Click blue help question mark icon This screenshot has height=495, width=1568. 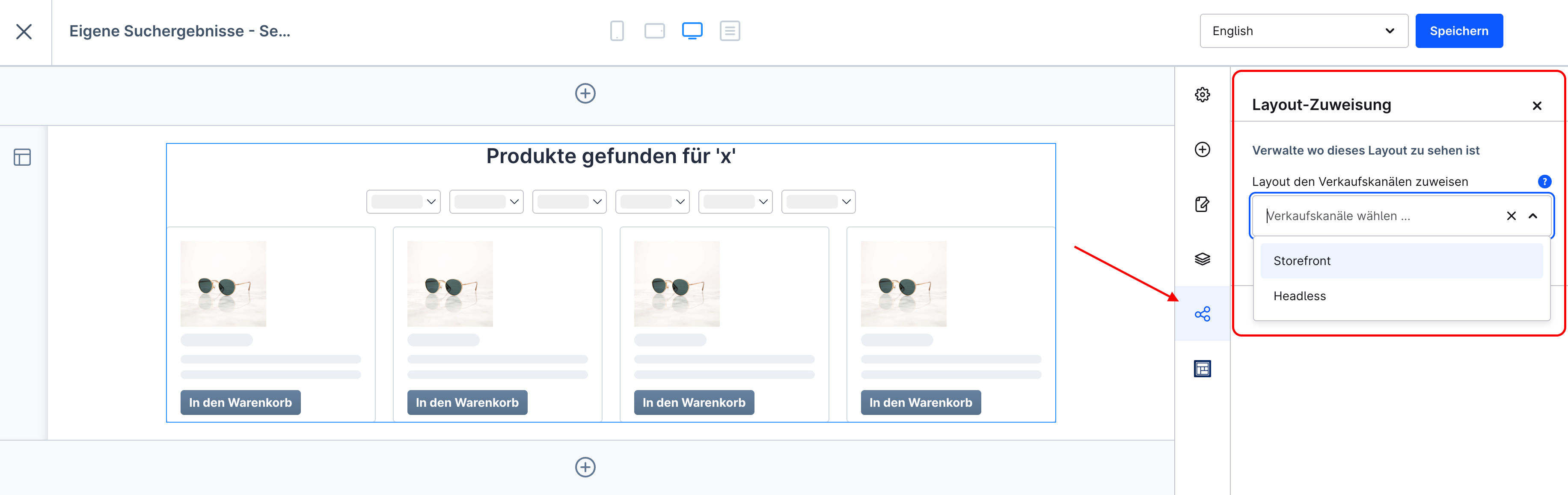click(1544, 182)
